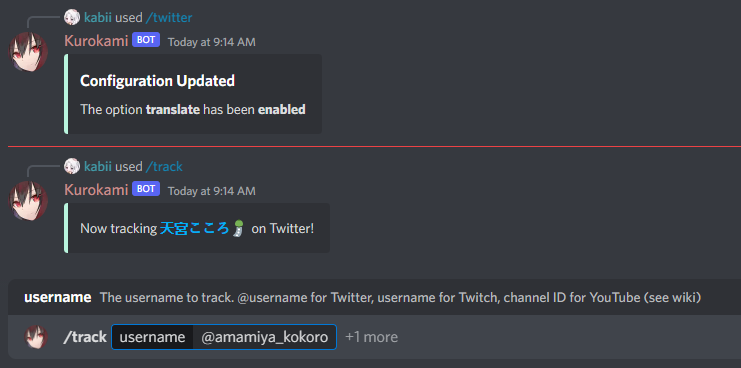Click the Kurokami avatar in the command bar
The image size is (741, 368).
(36, 337)
